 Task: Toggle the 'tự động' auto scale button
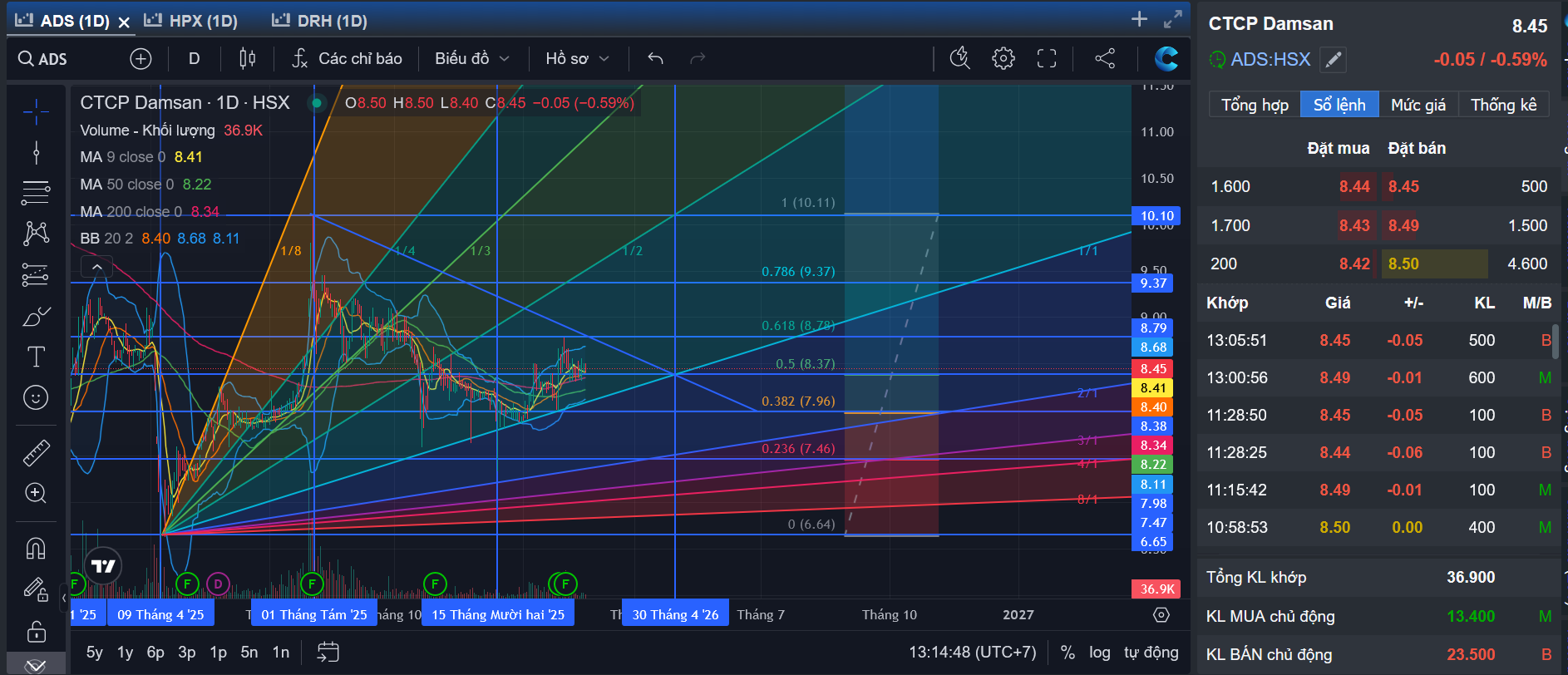tap(1151, 653)
